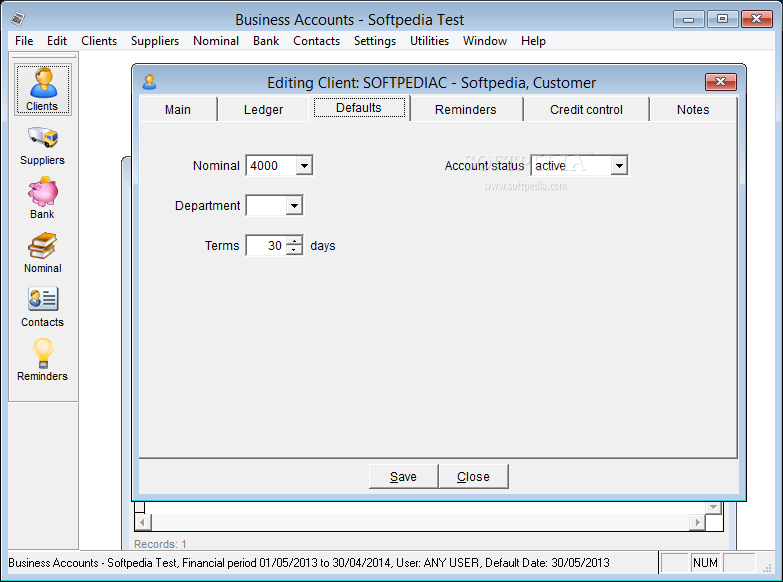This screenshot has width=783, height=582.
Task: Click the horizontal scrollbar left arrow
Action: coord(143,523)
